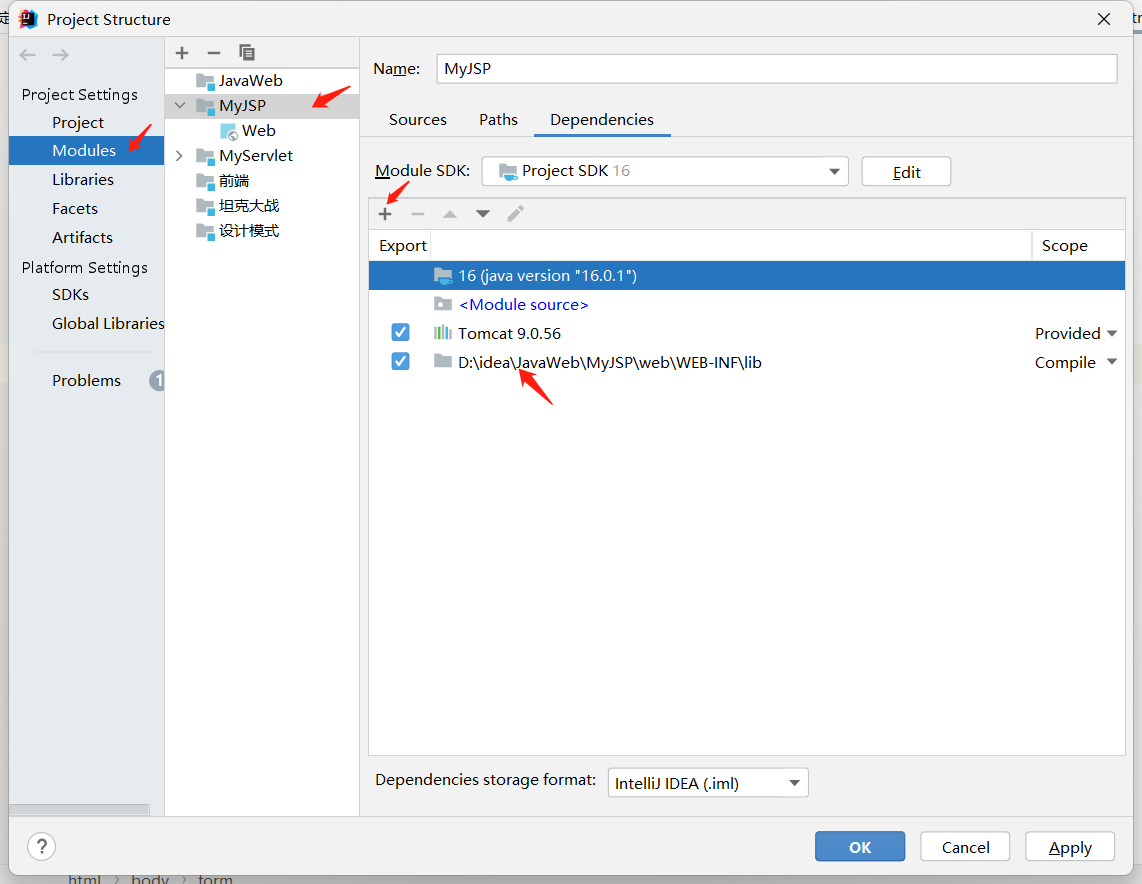Click the back navigation arrow

point(28,55)
